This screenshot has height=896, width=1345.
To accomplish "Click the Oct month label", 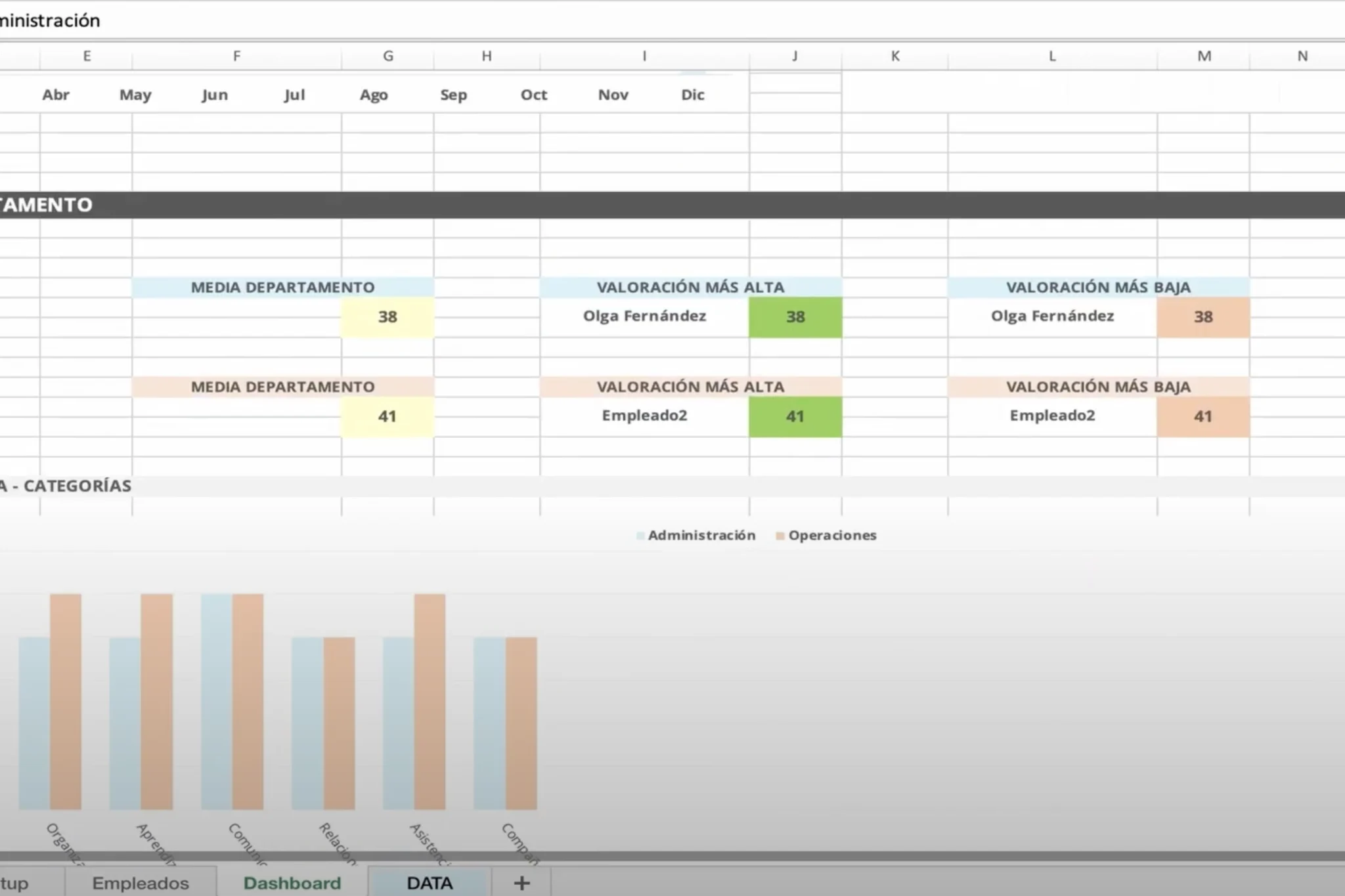I will pyautogui.click(x=533, y=95).
